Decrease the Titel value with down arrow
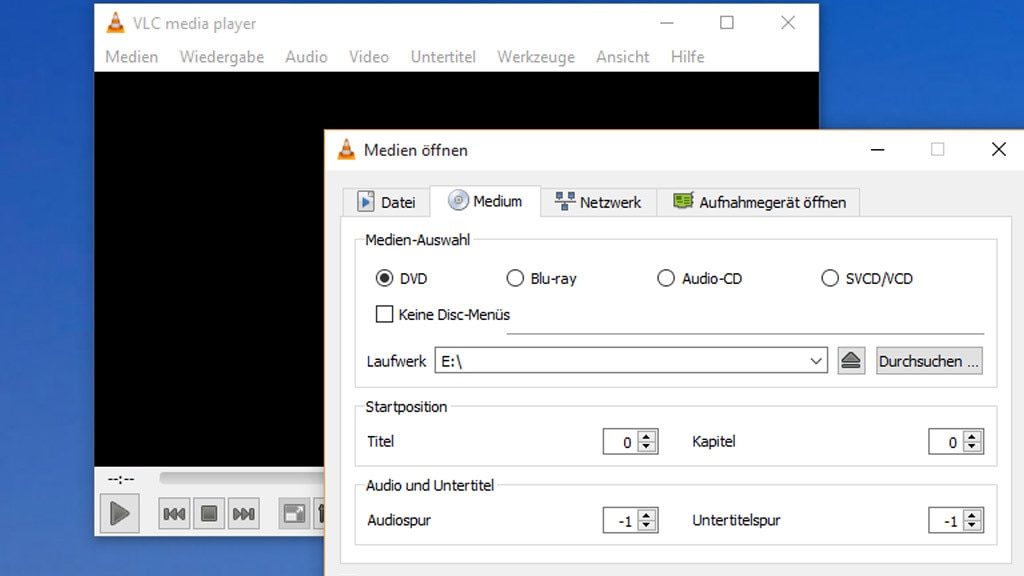Viewport: 1024px width, 576px height. point(647,447)
